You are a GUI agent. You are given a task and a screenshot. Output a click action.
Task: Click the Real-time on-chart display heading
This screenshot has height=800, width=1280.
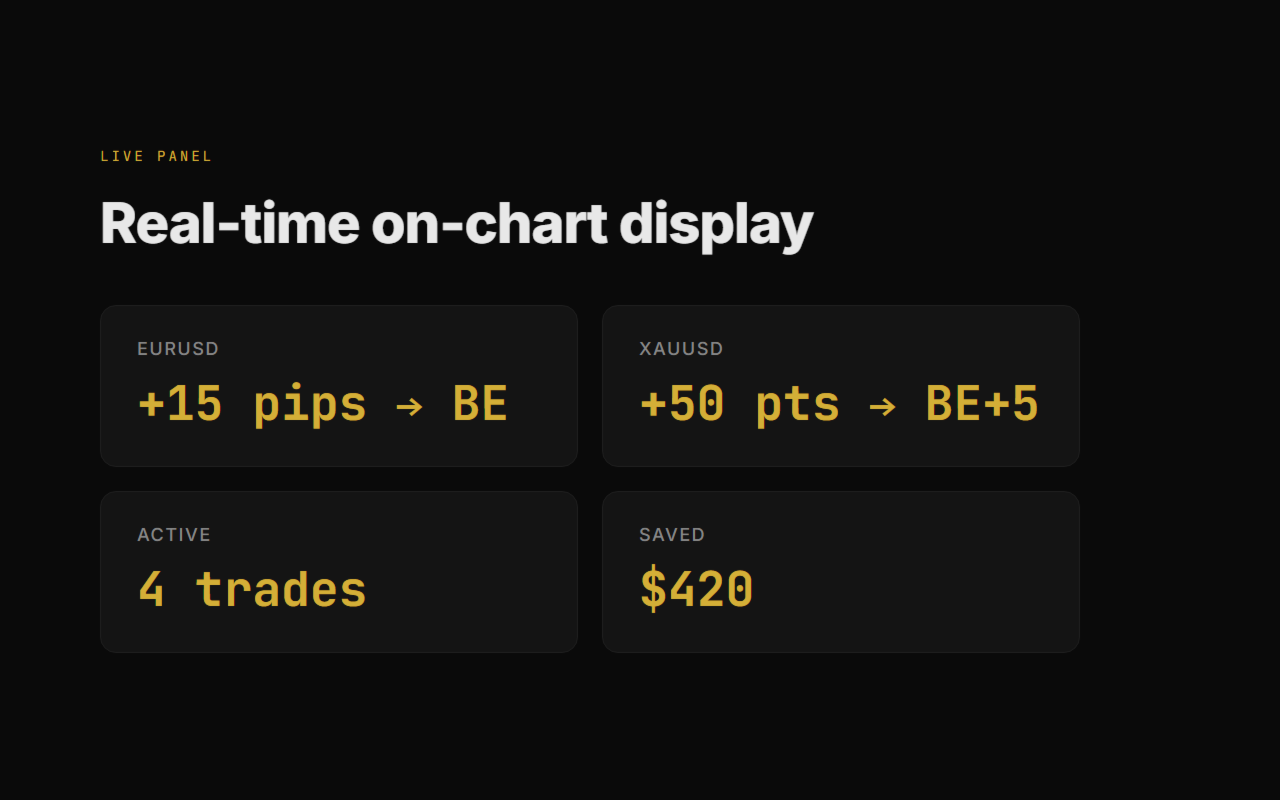tap(456, 223)
